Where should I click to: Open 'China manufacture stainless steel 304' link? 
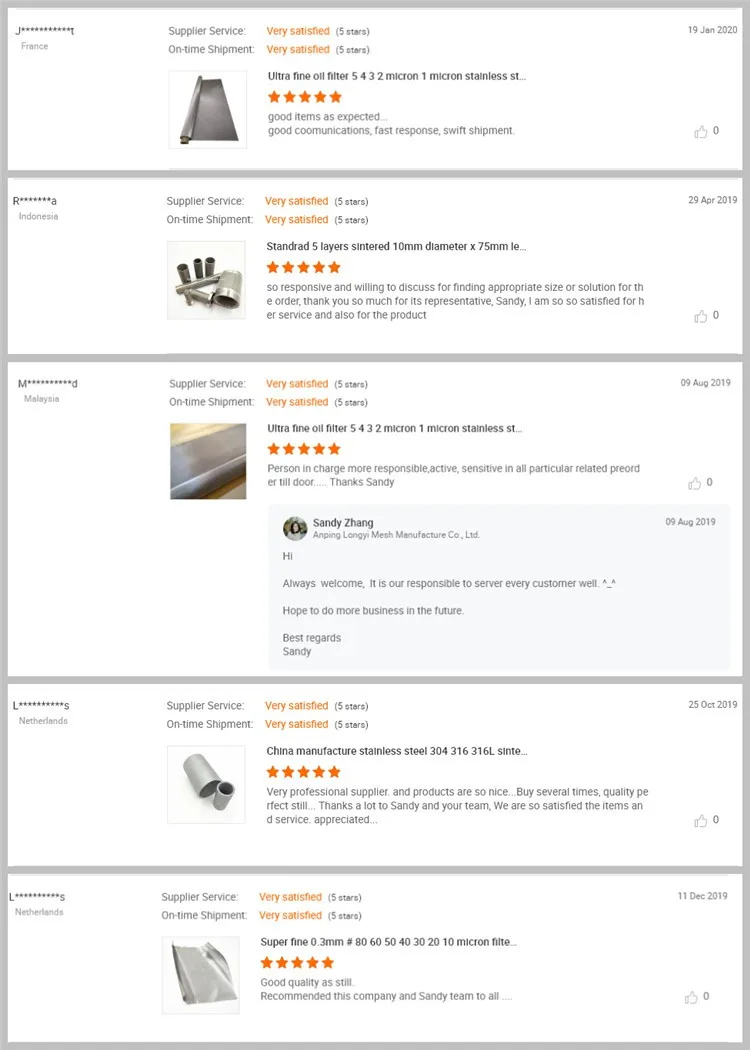396,751
